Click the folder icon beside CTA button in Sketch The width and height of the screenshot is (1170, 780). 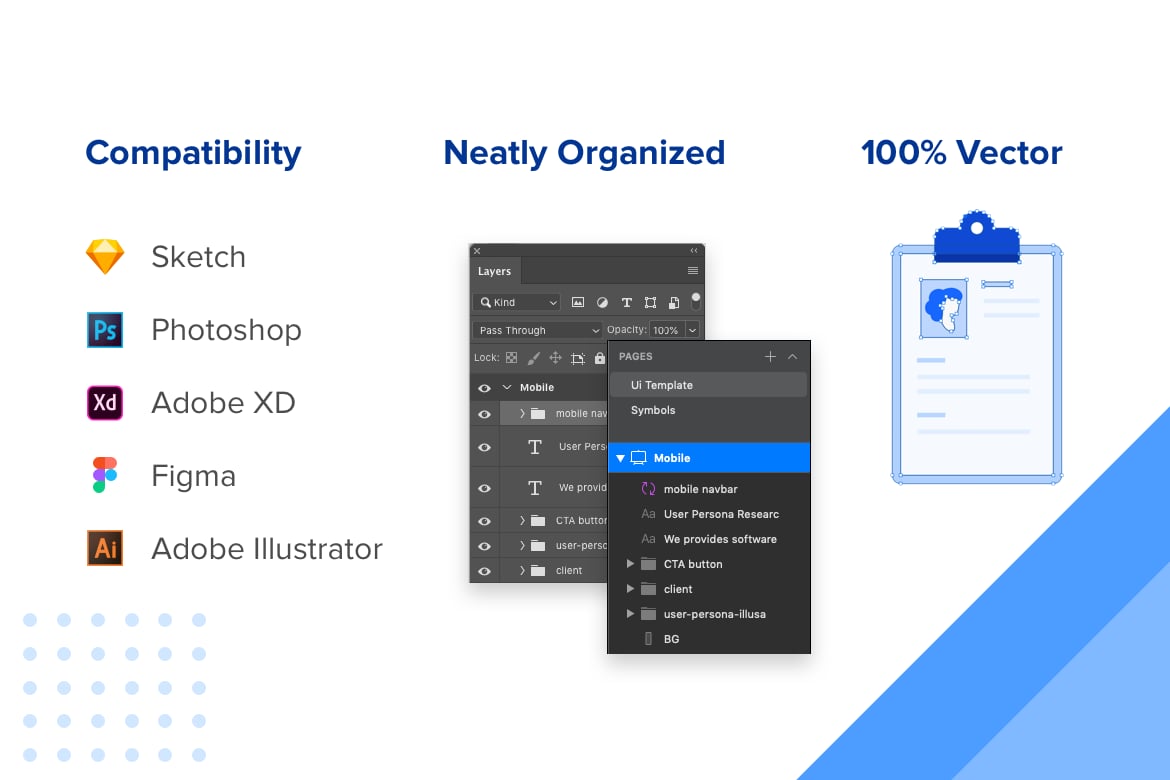coord(648,564)
